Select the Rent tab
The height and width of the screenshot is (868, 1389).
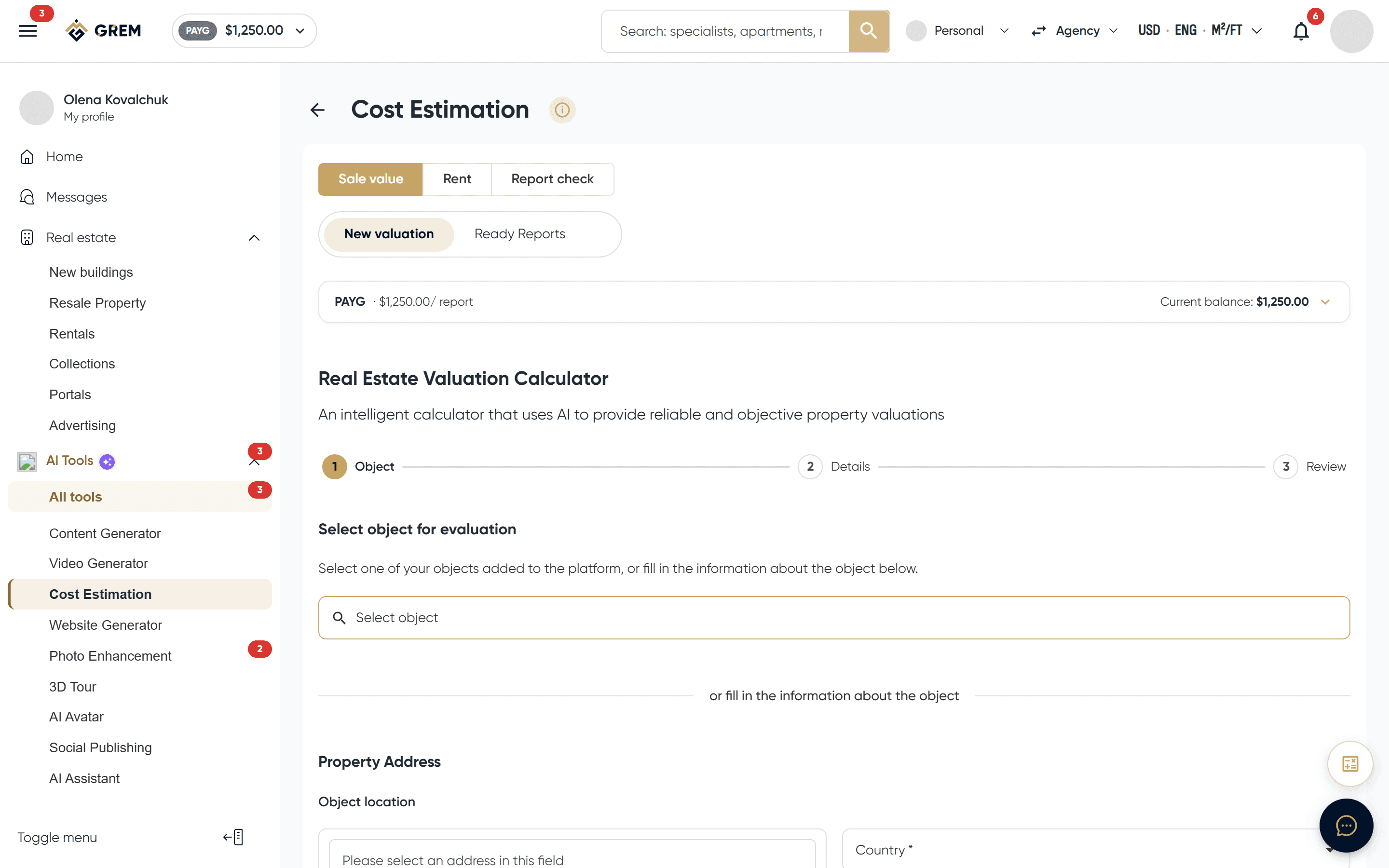(x=457, y=179)
